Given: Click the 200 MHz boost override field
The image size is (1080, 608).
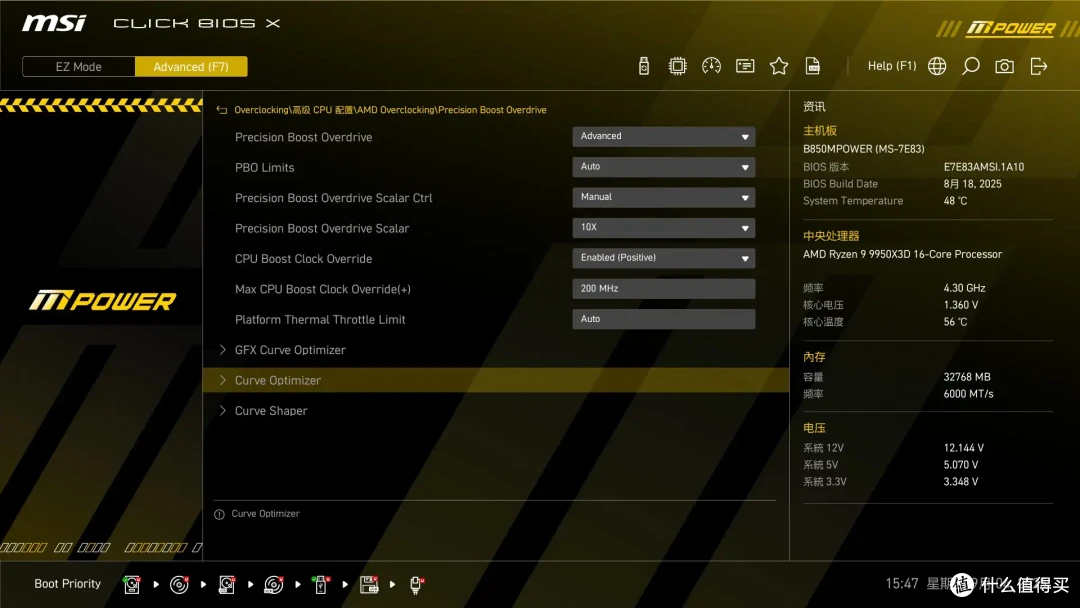Looking at the screenshot, I should (x=663, y=289).
